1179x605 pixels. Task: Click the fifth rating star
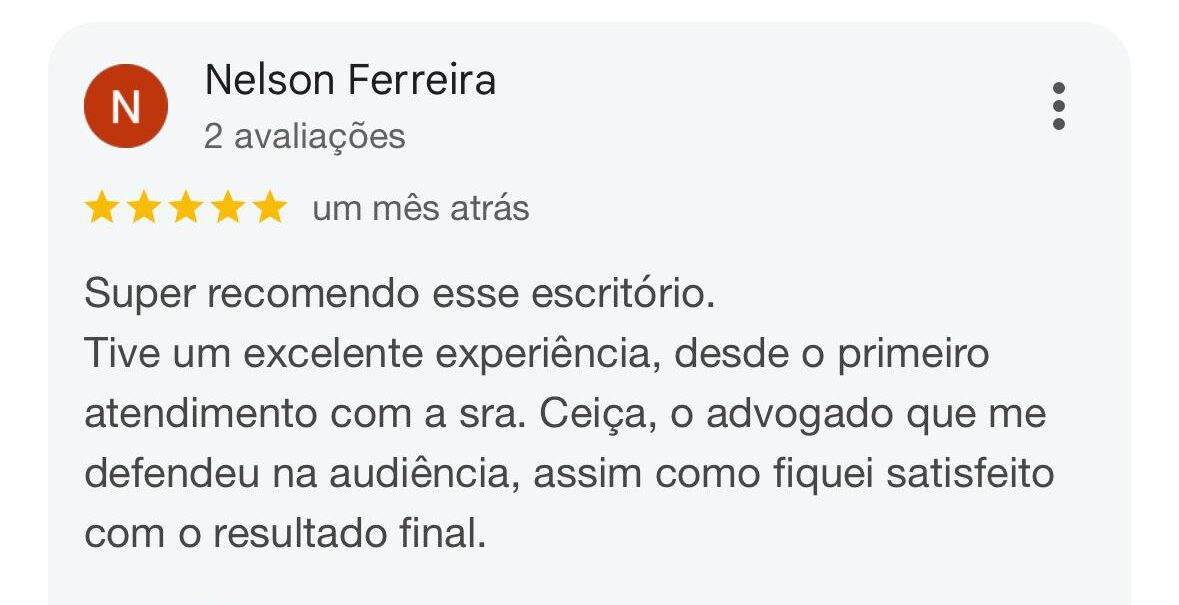pos(268,209)
